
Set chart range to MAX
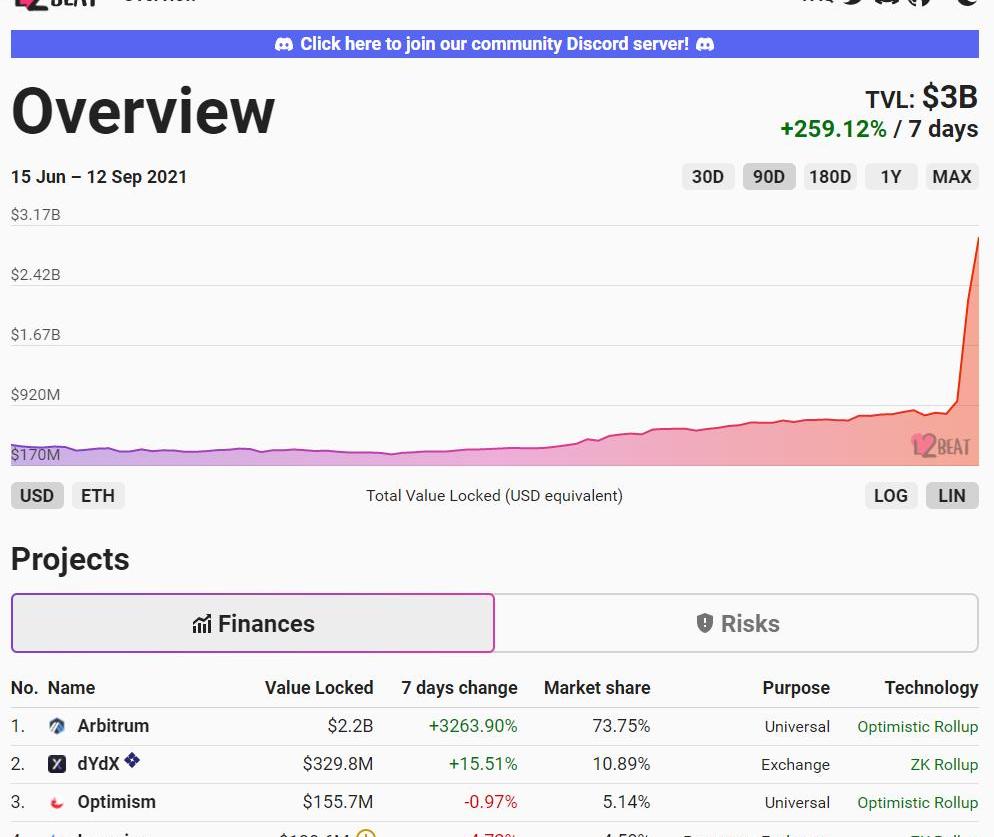point(952,176)
